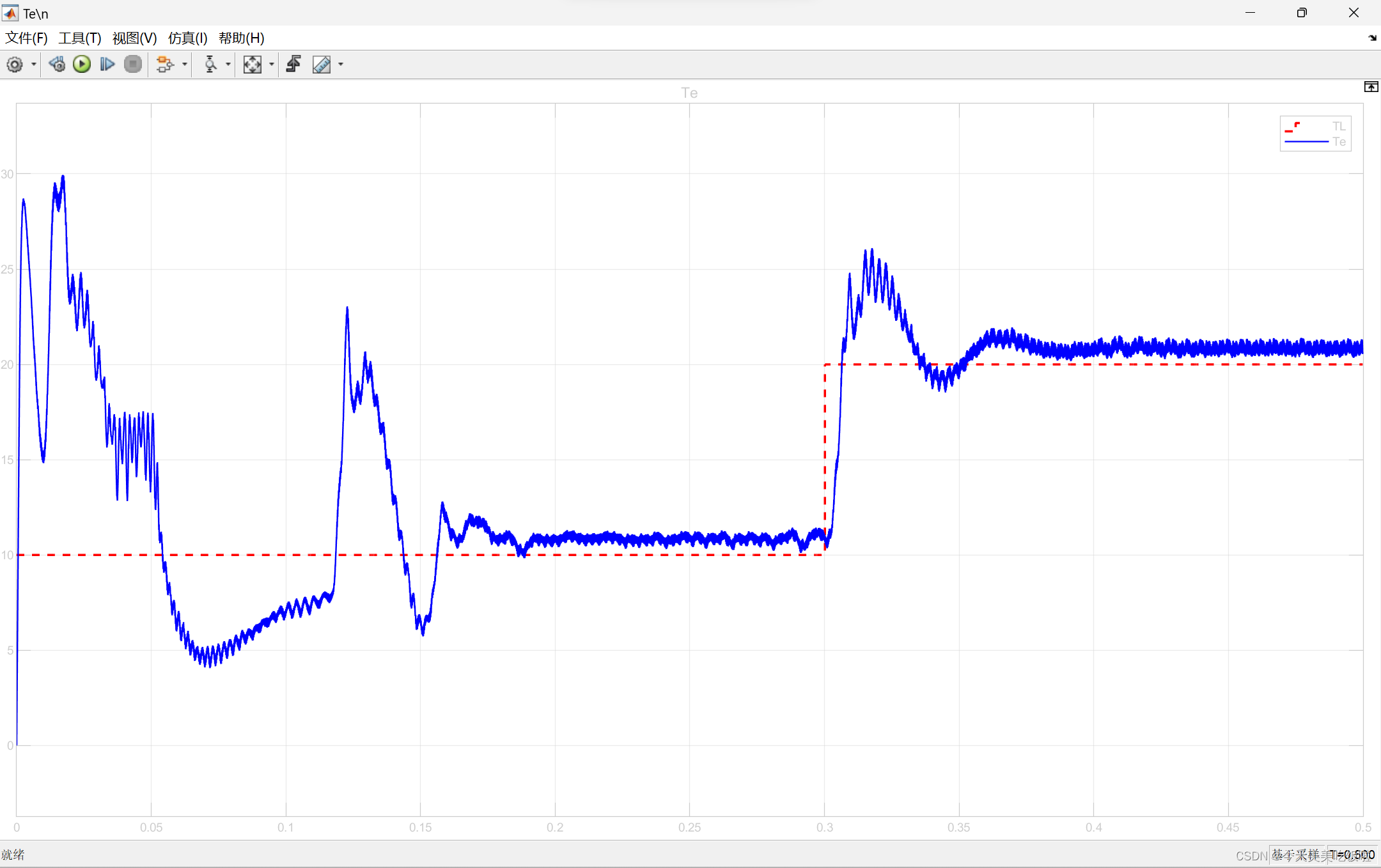This screenshot has height=868, width=1381.
Task: Click the stop simulation button
Action: [x=133, y=65]
